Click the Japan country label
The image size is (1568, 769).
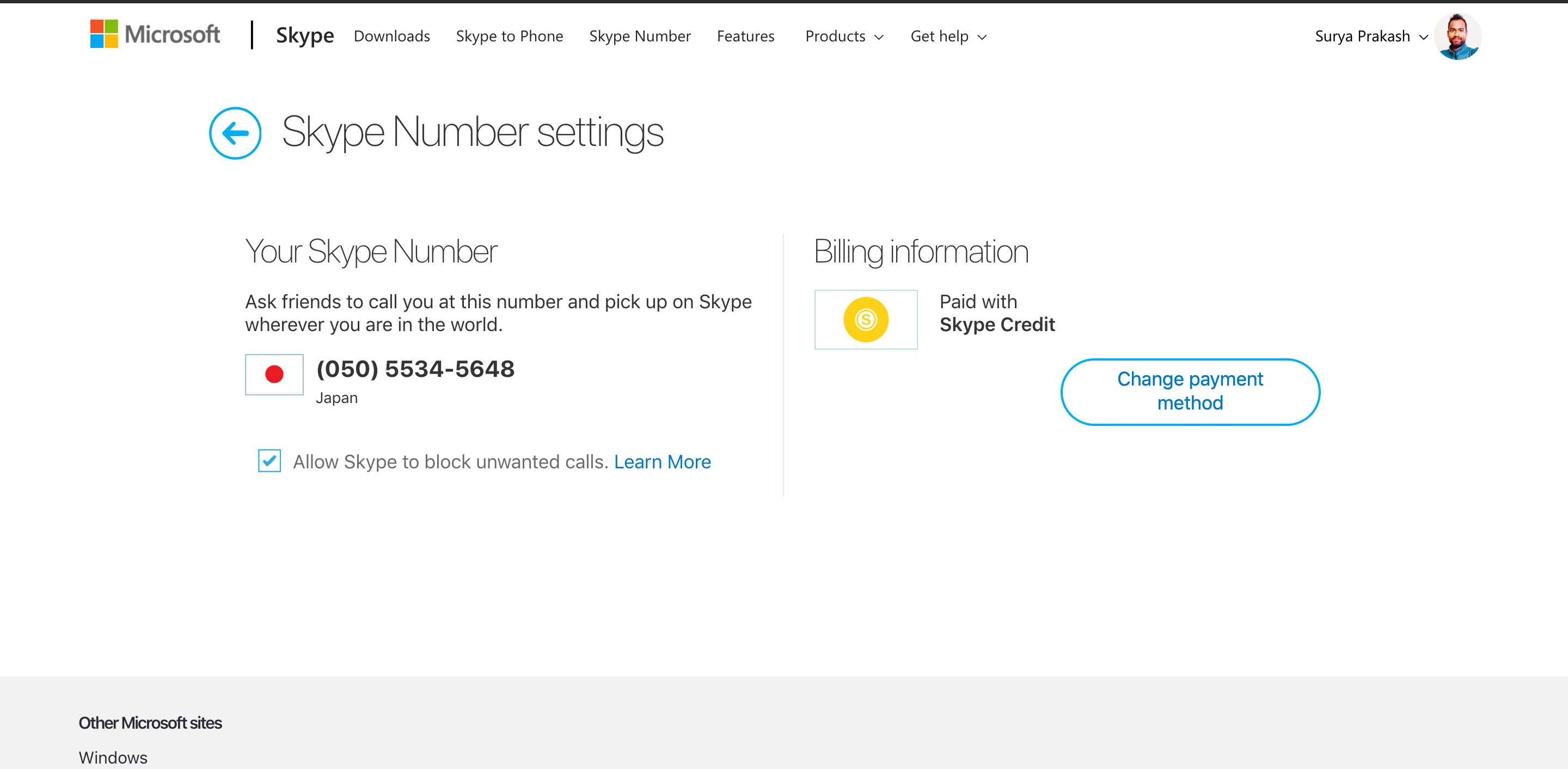[336, 398]
